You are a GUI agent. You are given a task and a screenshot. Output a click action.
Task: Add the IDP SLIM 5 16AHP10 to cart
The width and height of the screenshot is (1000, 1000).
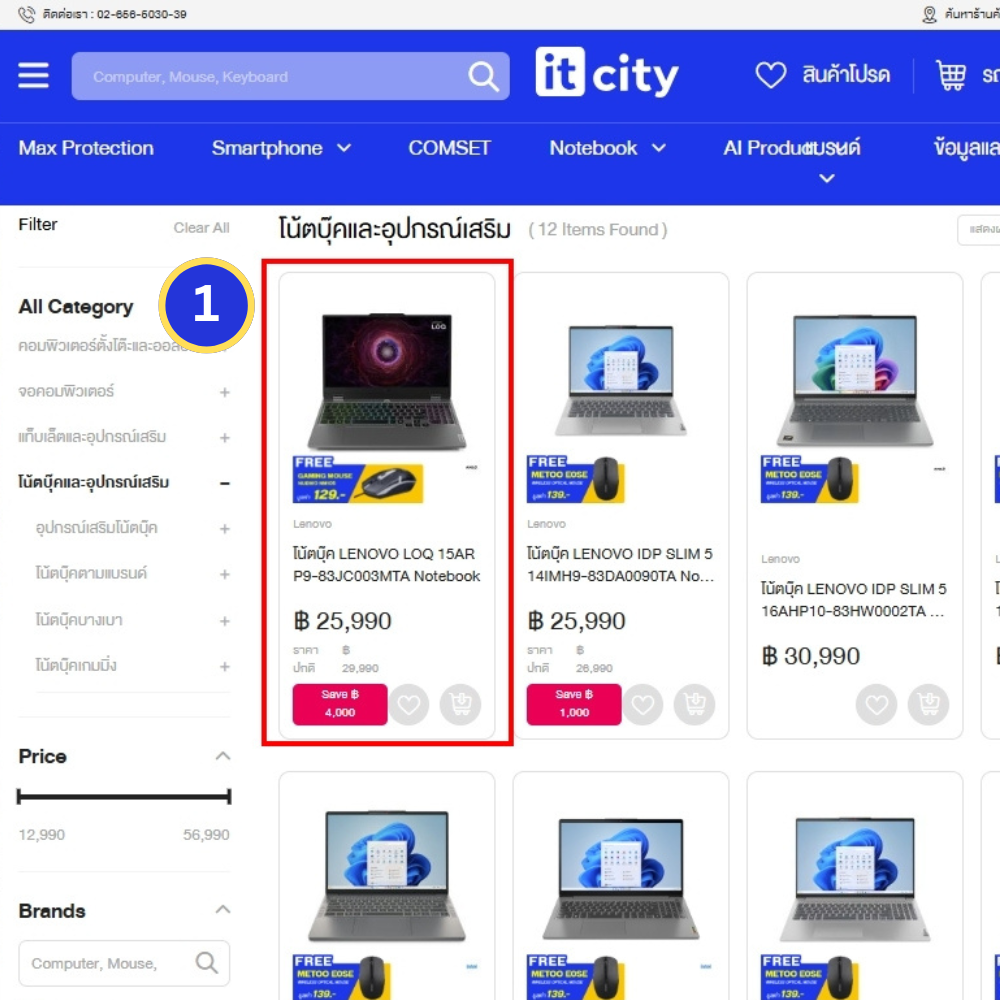[929, 704]
